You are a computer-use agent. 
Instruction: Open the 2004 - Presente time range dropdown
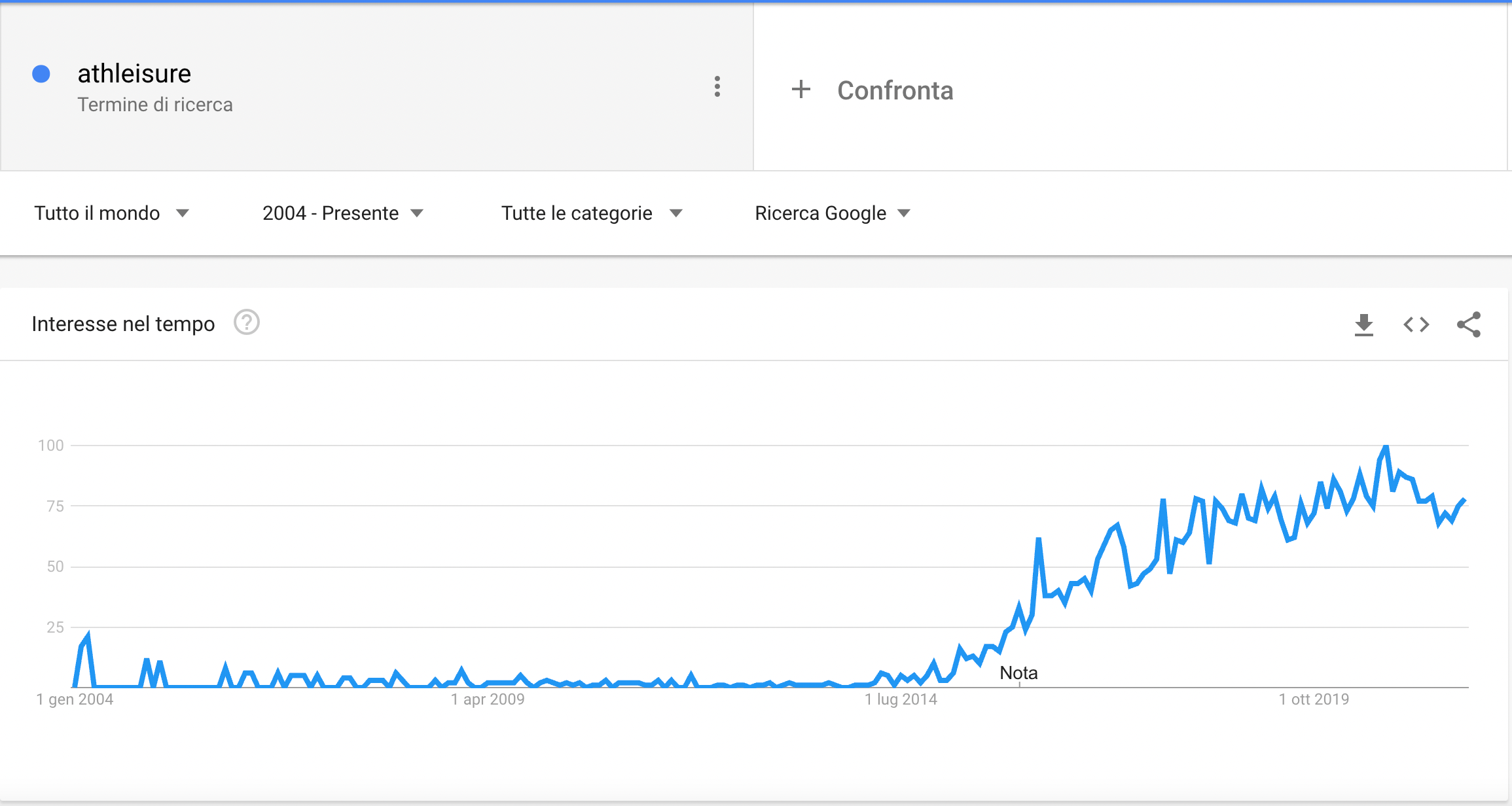pyautogui.click(x=343, y=213)
